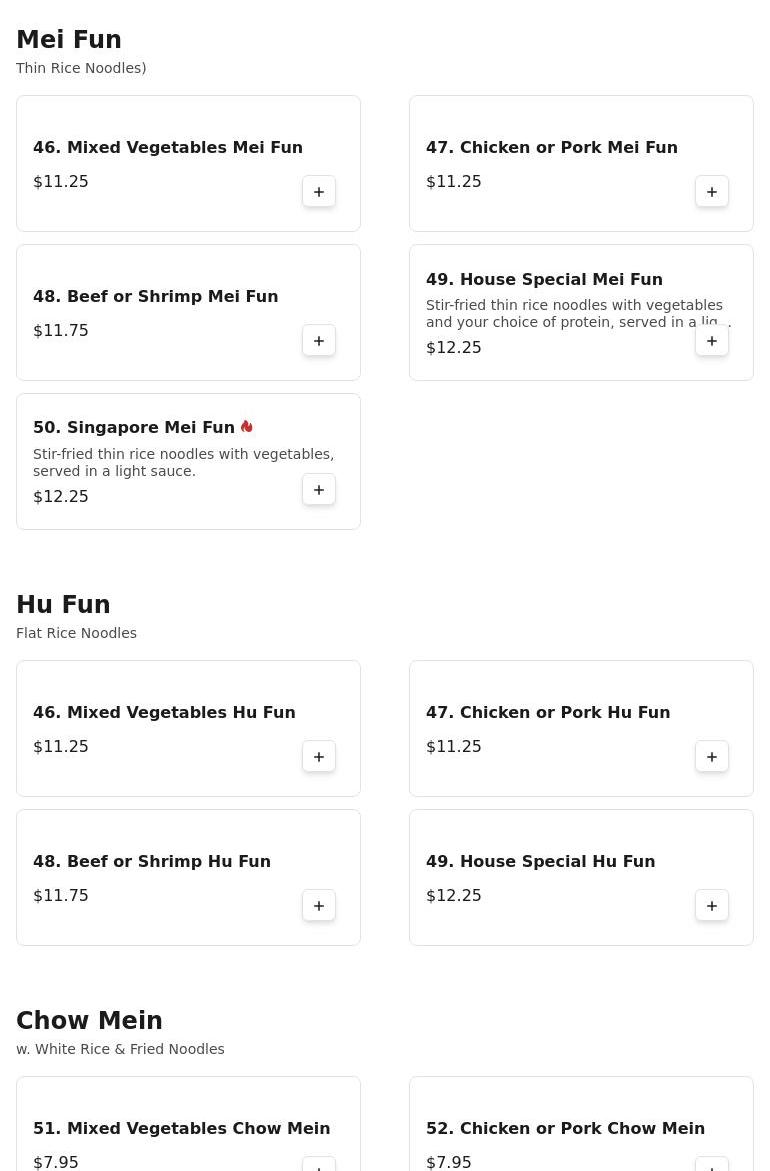Image resolution: width=770 pixels, height=1171 pixels.
Task: Add Chicken or Pork Hu Fun
Action: tap(712, 757)
